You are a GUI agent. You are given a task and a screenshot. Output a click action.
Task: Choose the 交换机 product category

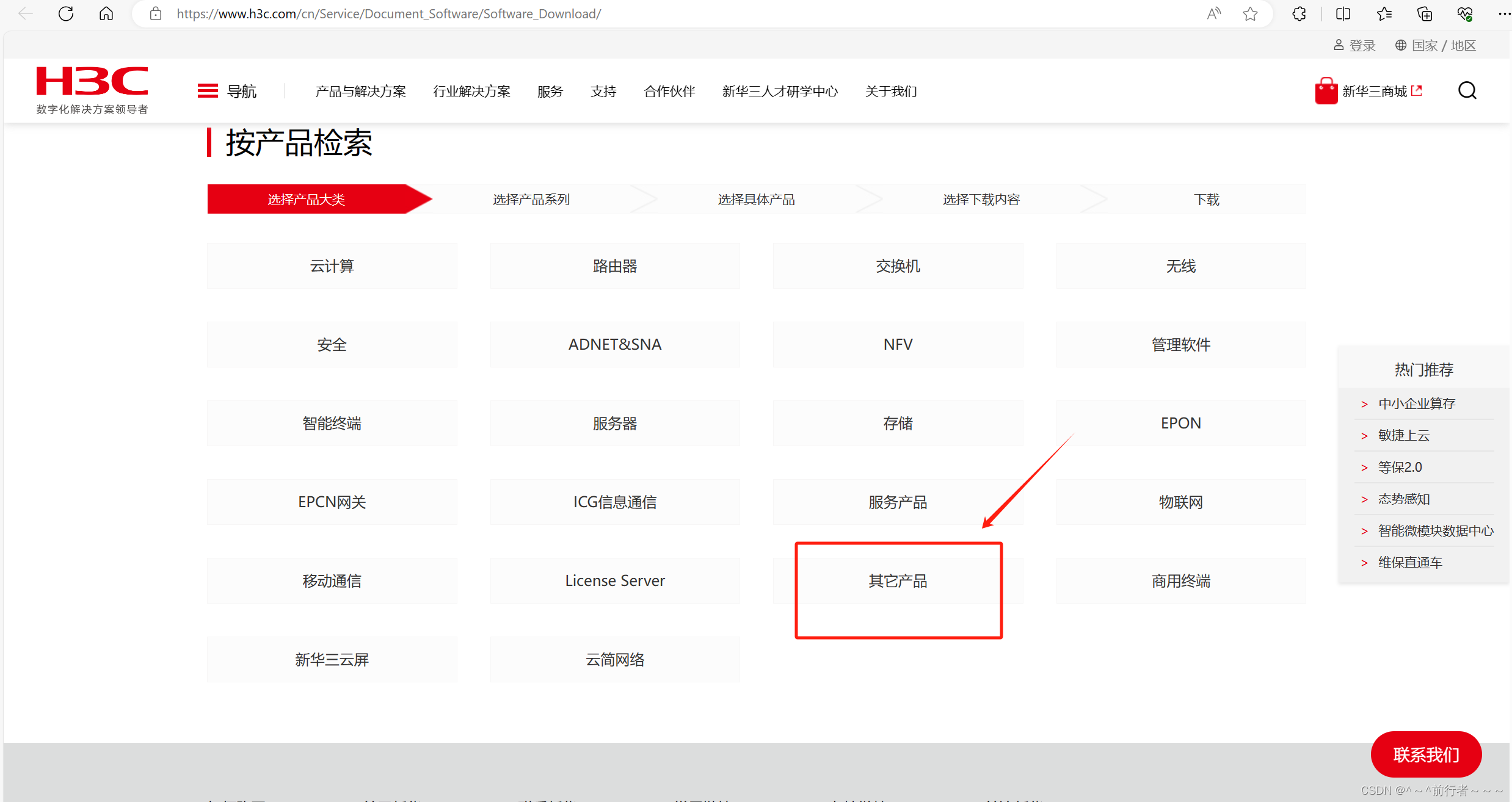(x=898, y=266)
